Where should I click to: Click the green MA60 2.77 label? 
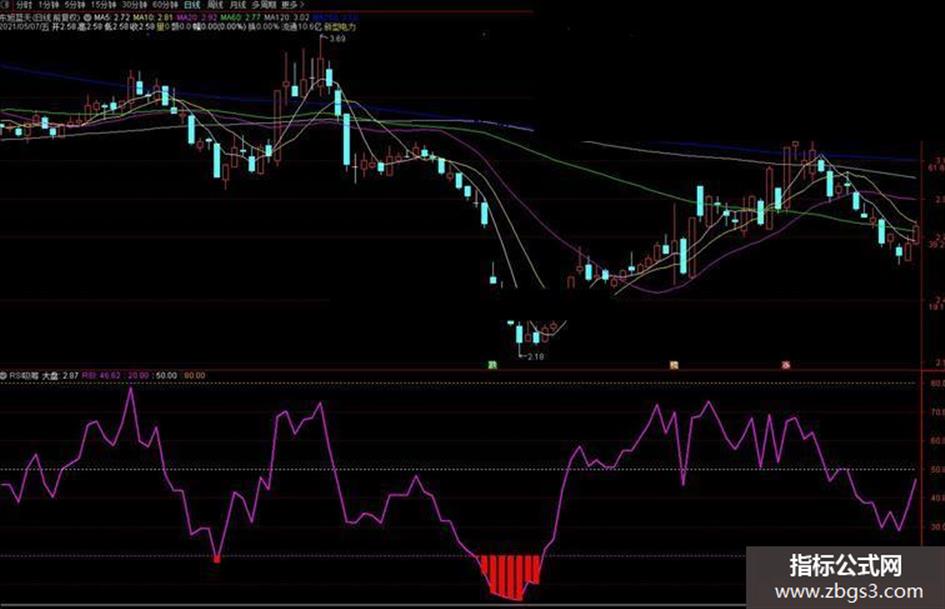click(240, 18)
